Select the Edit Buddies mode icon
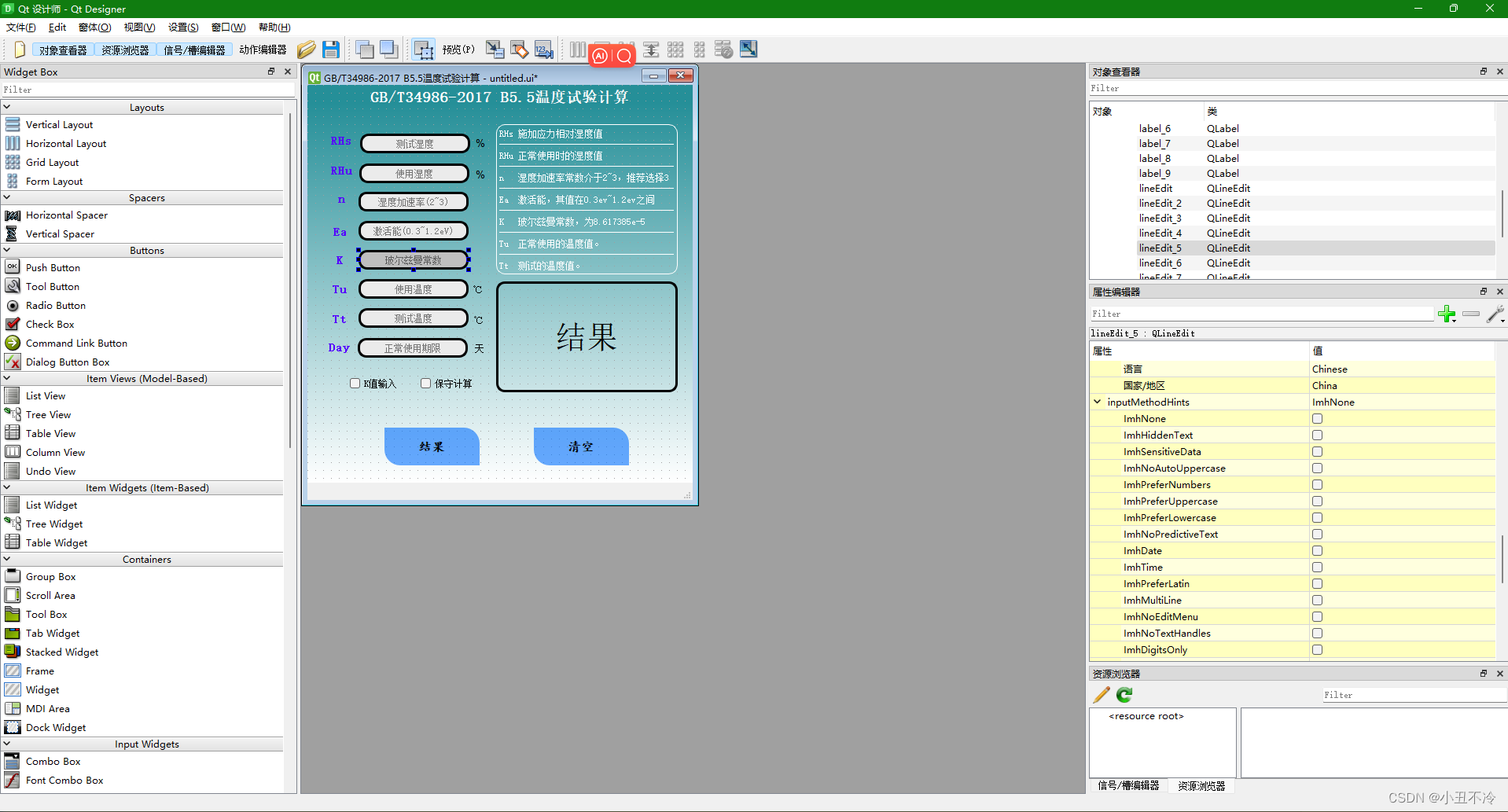This screenshot has width=1508, height=812. [x=519, y=50]
